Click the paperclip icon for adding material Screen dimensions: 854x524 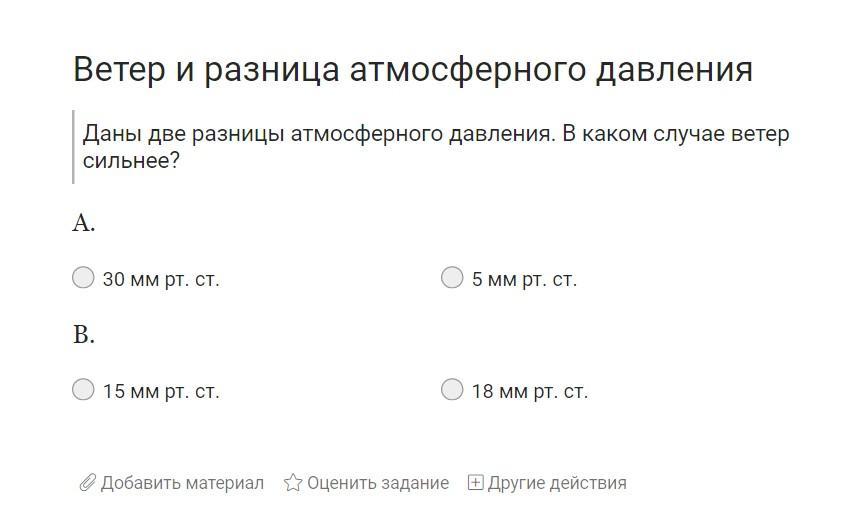(x=87, y=483)
